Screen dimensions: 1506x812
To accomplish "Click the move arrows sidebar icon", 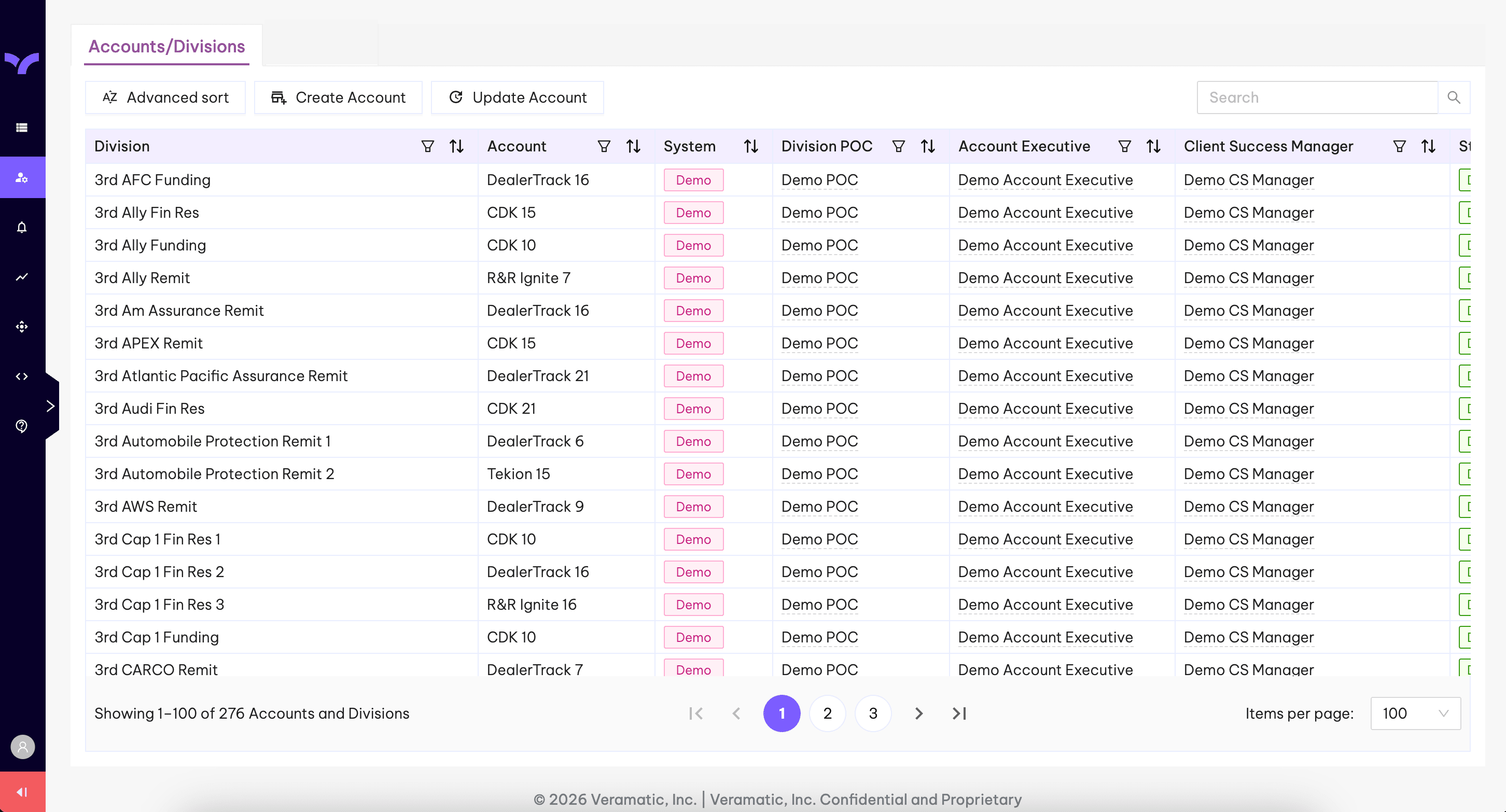I will 22,327.
